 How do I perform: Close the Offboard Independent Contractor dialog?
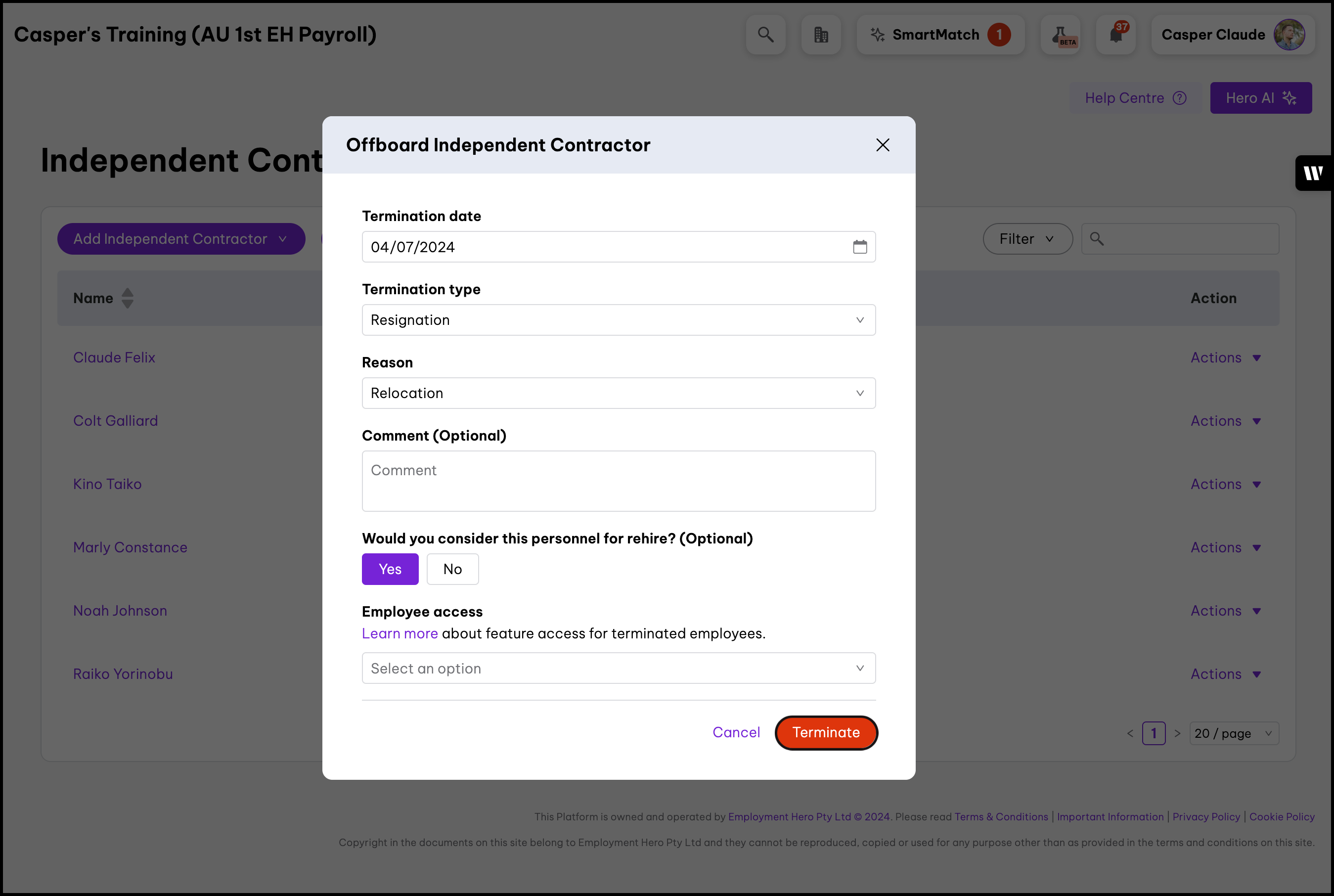pos(882,145)
